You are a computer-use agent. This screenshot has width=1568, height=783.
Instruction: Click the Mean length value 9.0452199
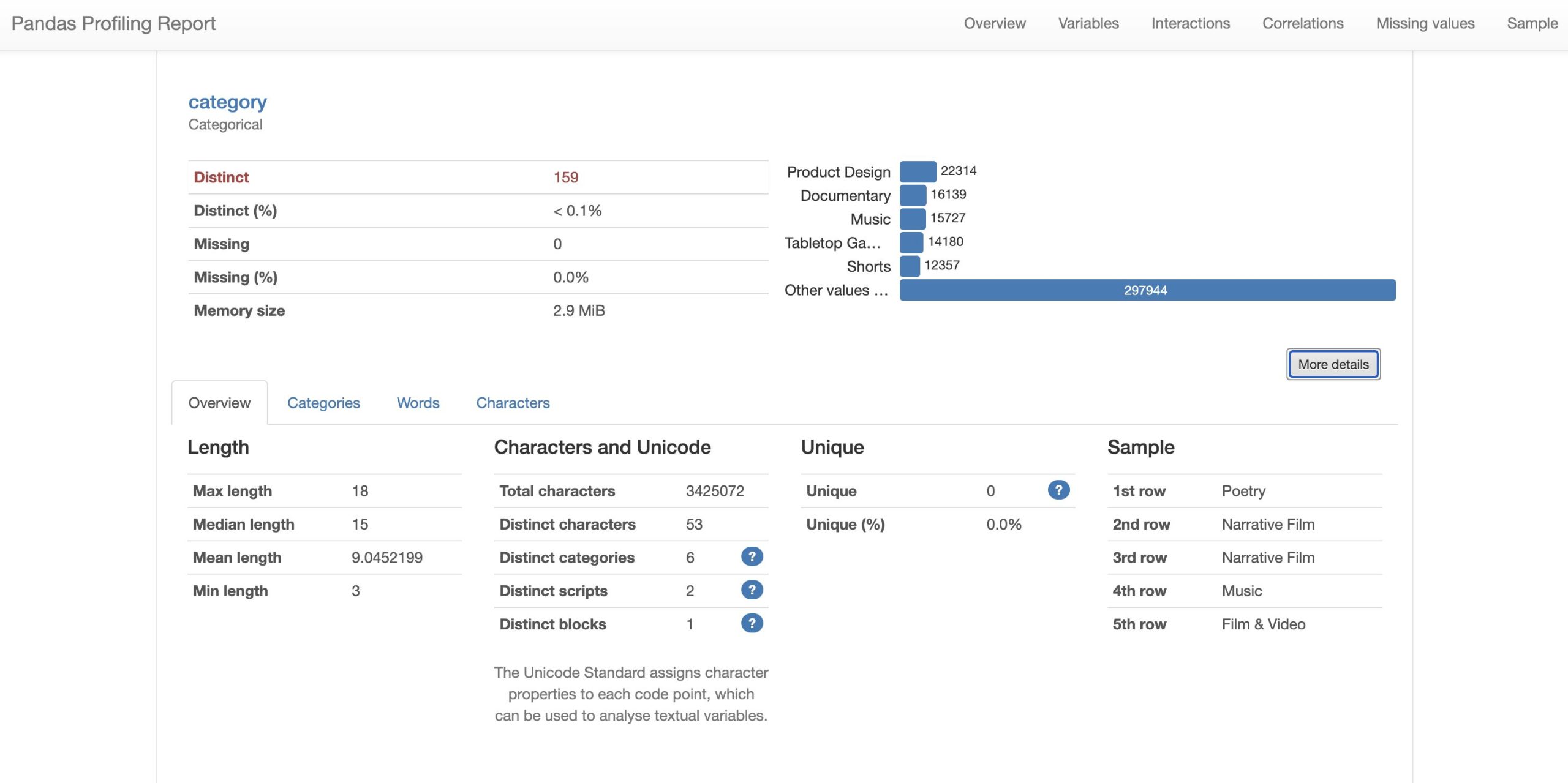(387, 558)
